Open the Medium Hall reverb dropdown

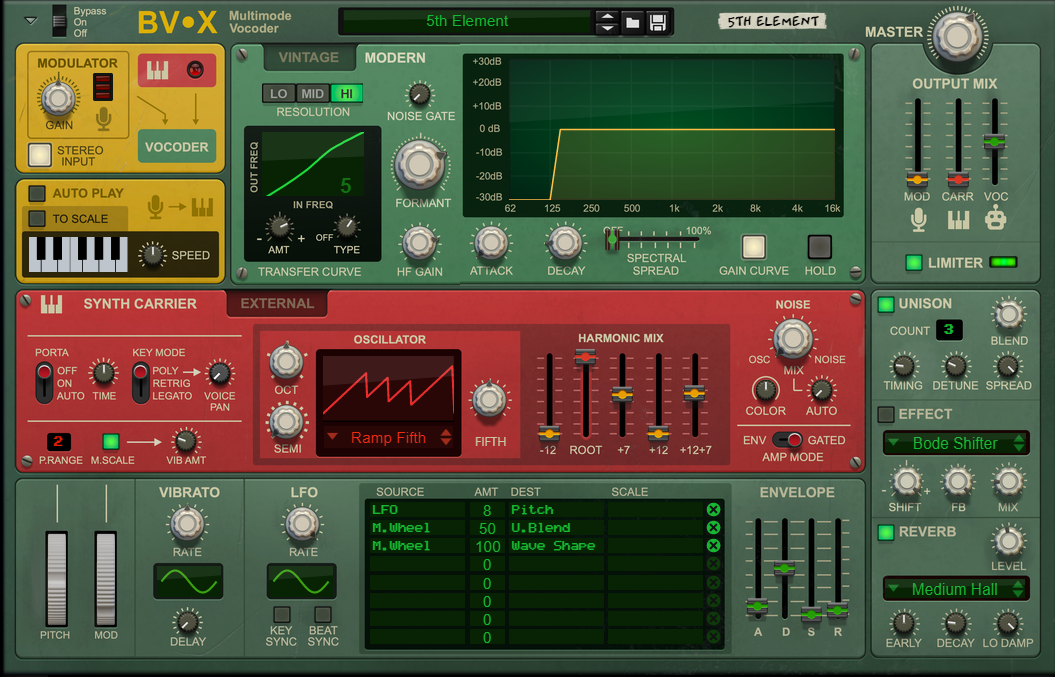[x=955, y=590]
